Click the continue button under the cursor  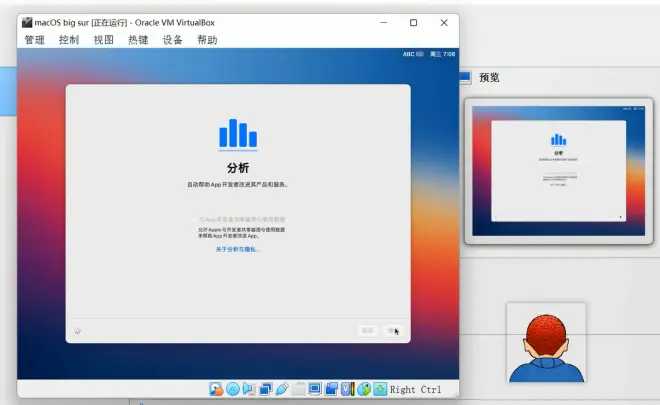click(x=394, y=331)
